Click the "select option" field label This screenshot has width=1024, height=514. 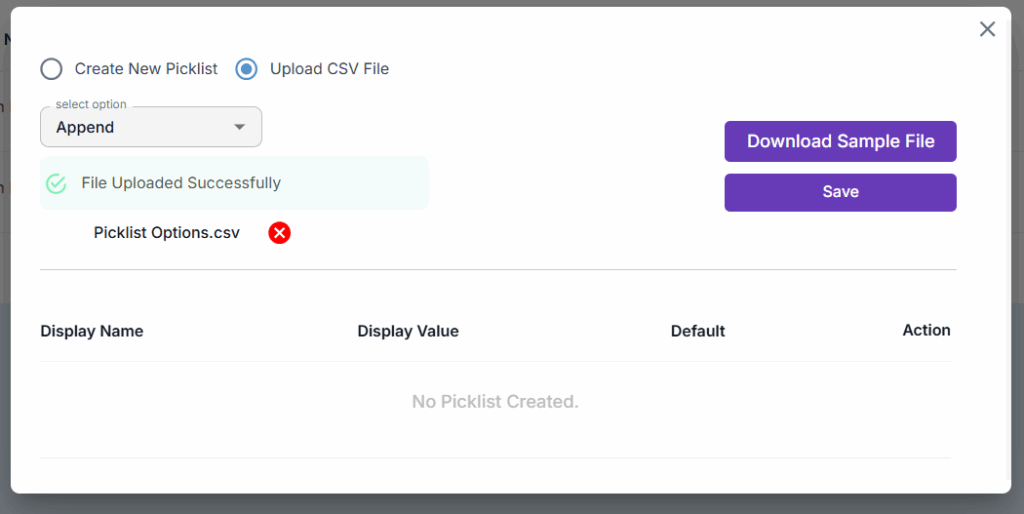[x=91, y=105]
